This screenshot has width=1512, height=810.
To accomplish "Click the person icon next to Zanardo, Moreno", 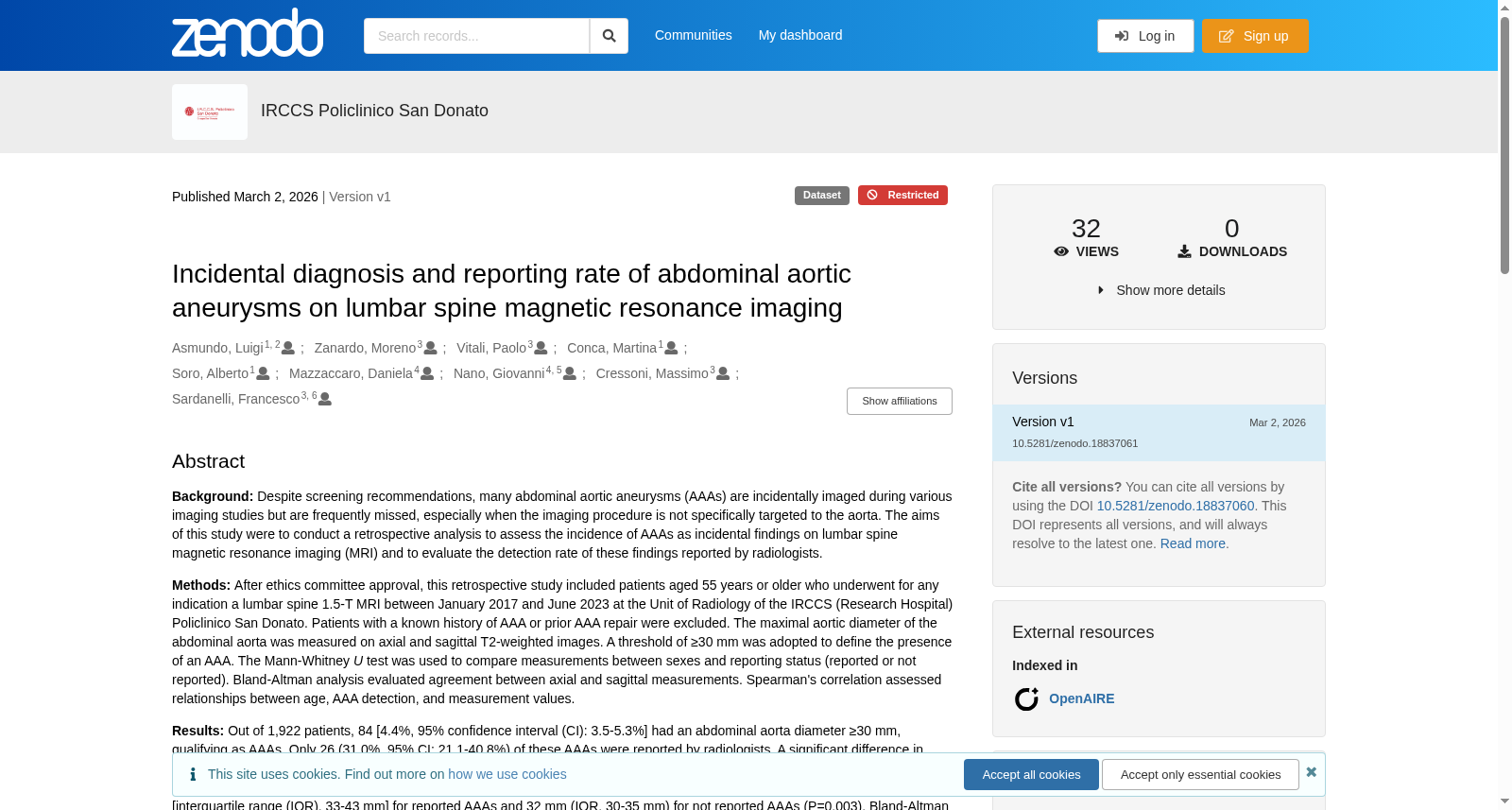I will pos(431,349).
